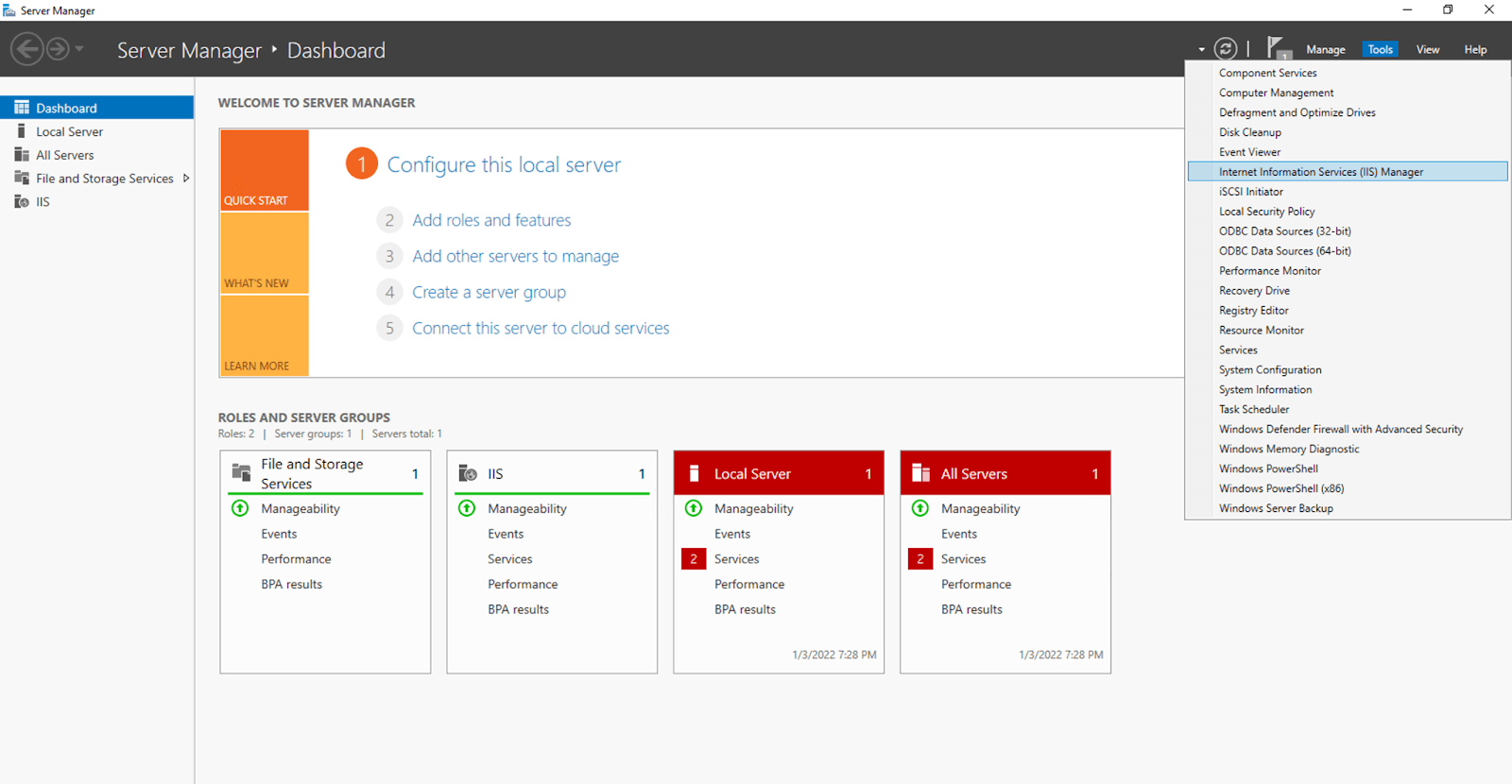Click Local Server Manageability status icon

coord(694,508)
